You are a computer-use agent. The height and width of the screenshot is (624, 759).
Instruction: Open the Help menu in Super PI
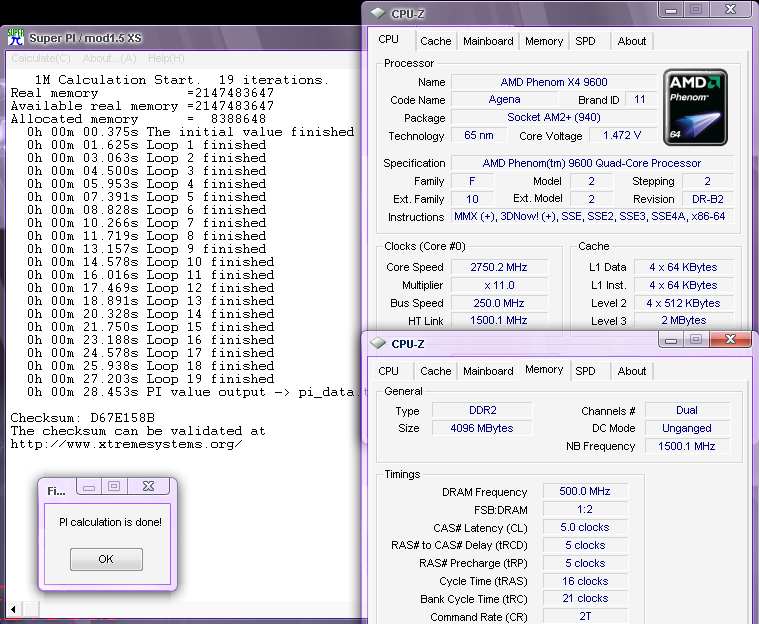coord(166,59)
